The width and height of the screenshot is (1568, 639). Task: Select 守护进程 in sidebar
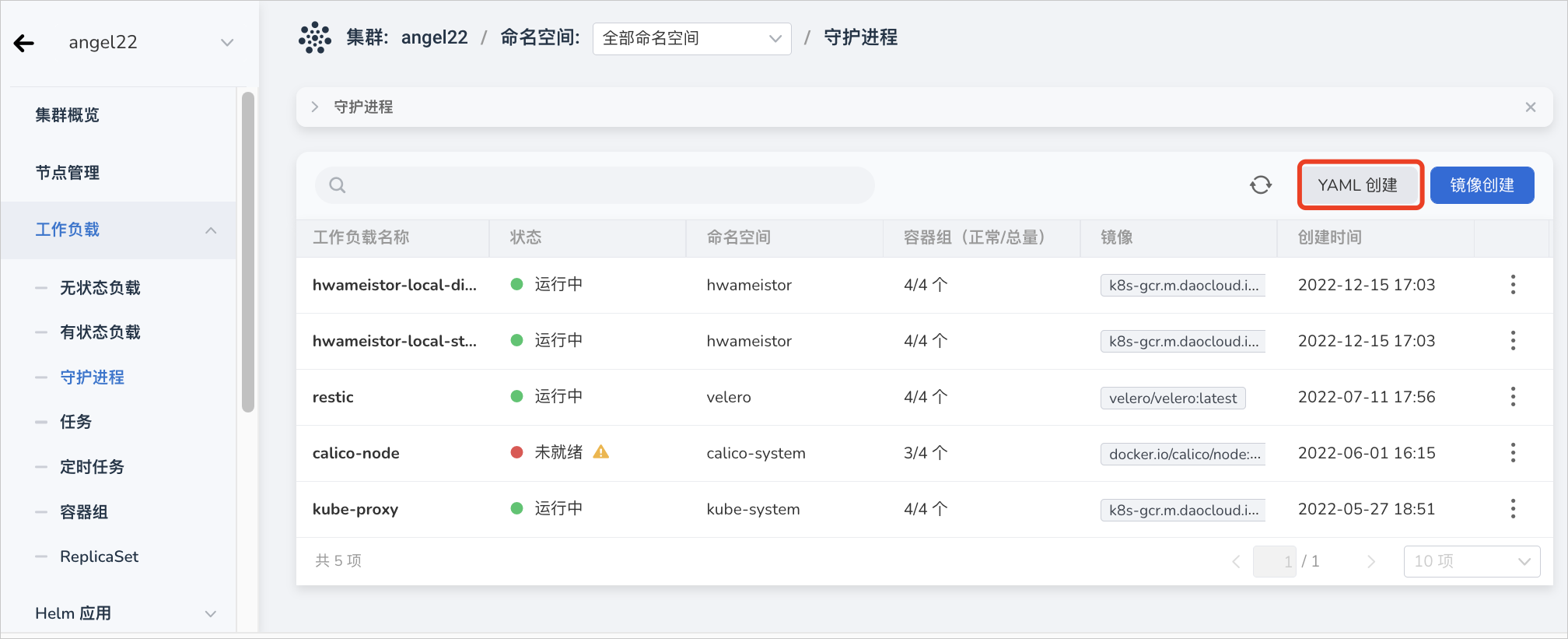click(x=93, y=377)
